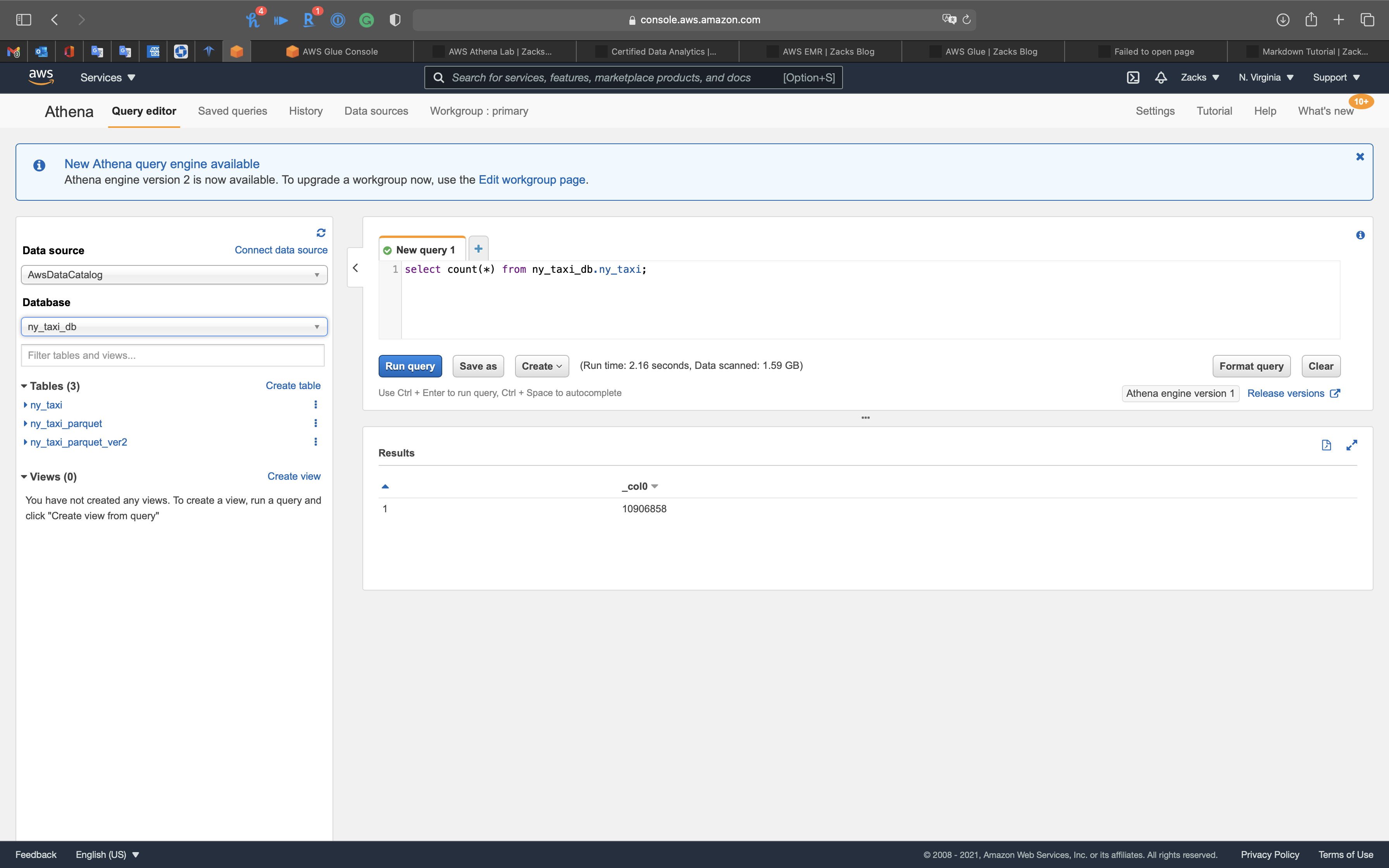Image resolution: width=1389 pixels, height=868 pixels.
Task: Follow the Edit workgroup page link
Action: [x=531, y=180]
